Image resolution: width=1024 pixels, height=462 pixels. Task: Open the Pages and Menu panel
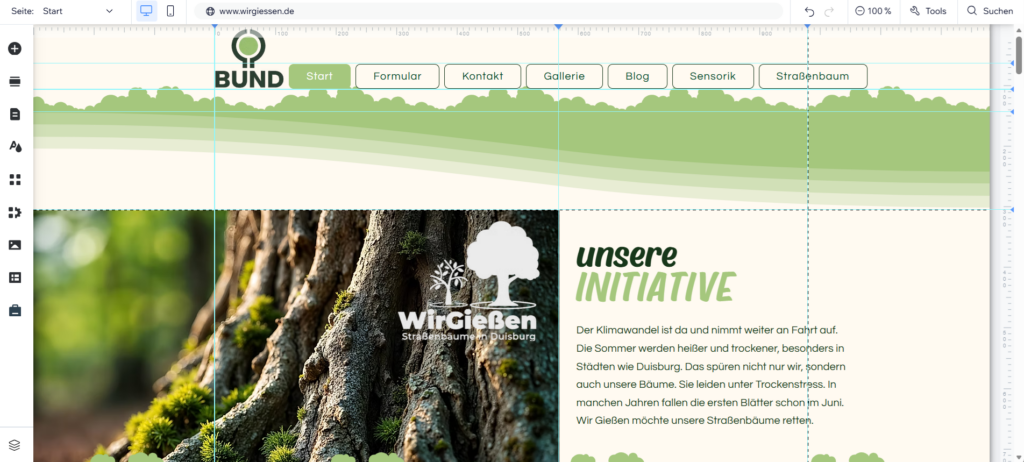(x=15, y=114)
